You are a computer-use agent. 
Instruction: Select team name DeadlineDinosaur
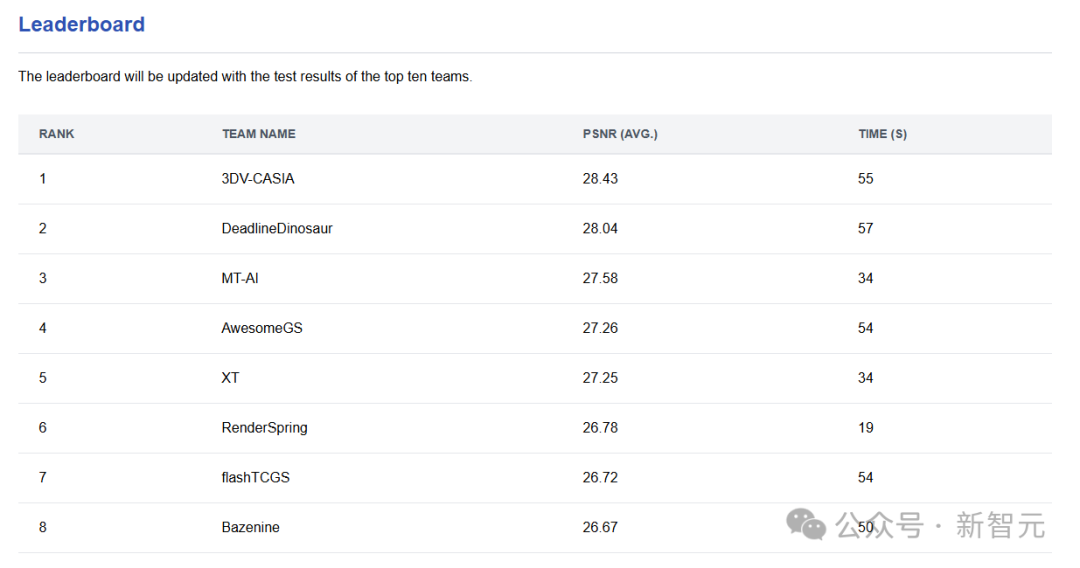pyautogui.click(x=277, y=229)
